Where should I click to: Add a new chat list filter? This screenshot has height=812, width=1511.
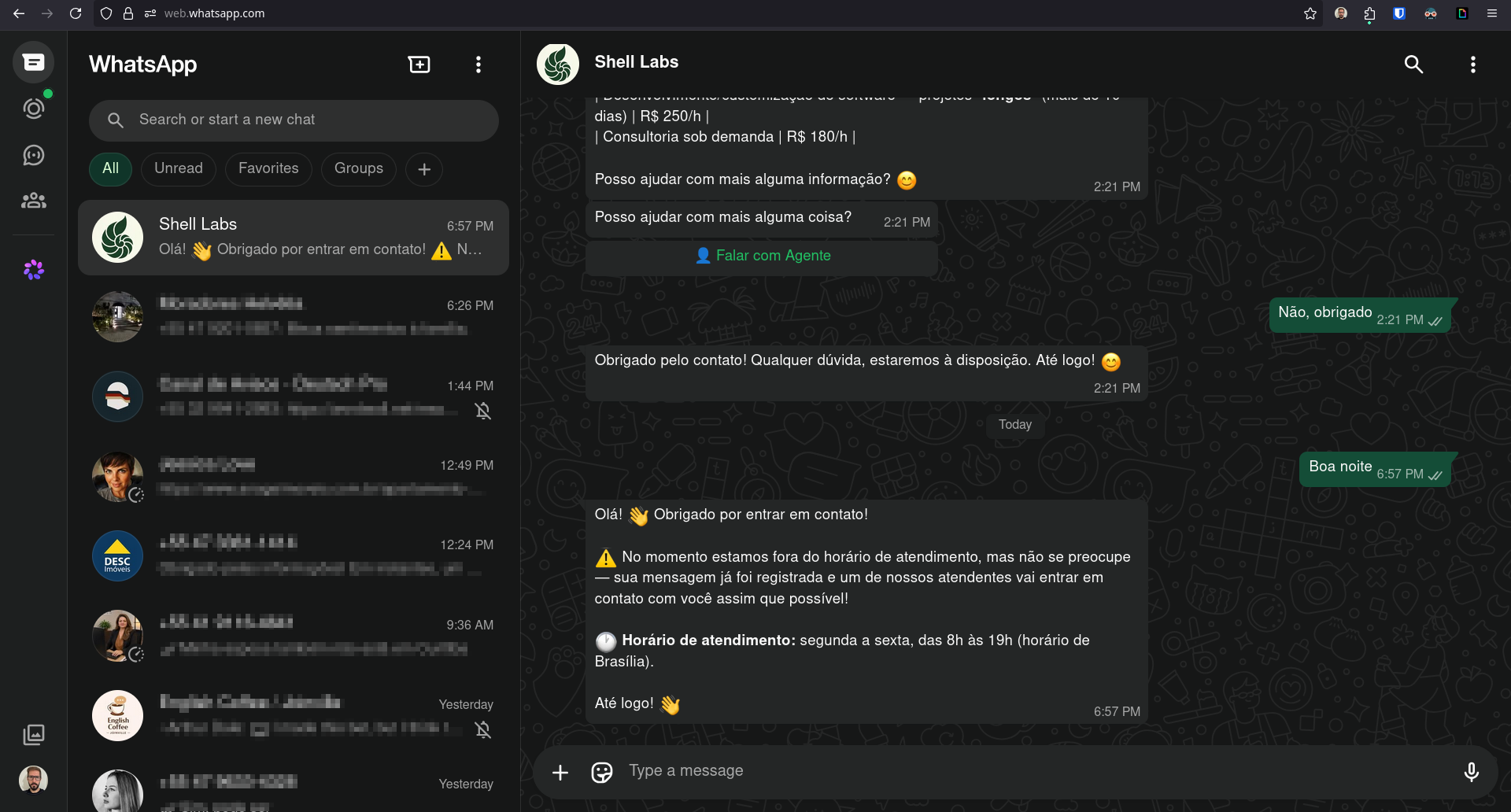[x=424, y=169]
